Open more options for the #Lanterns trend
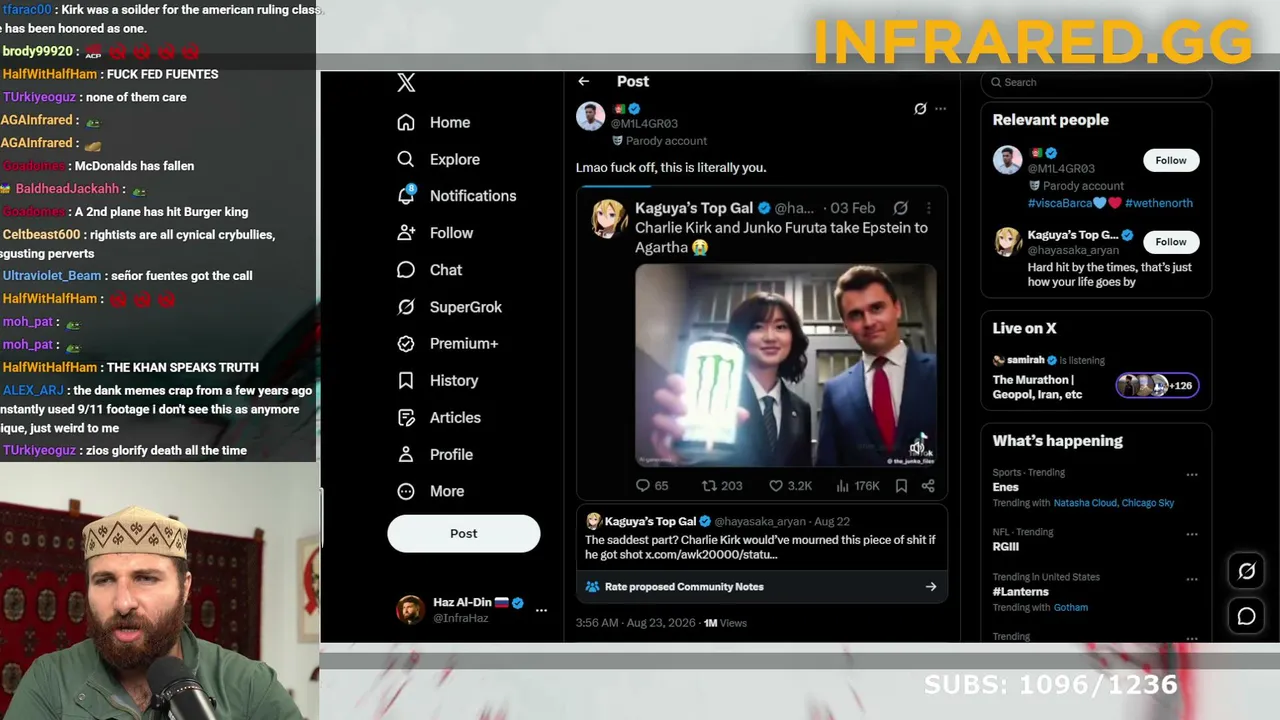 [1191, 578]
